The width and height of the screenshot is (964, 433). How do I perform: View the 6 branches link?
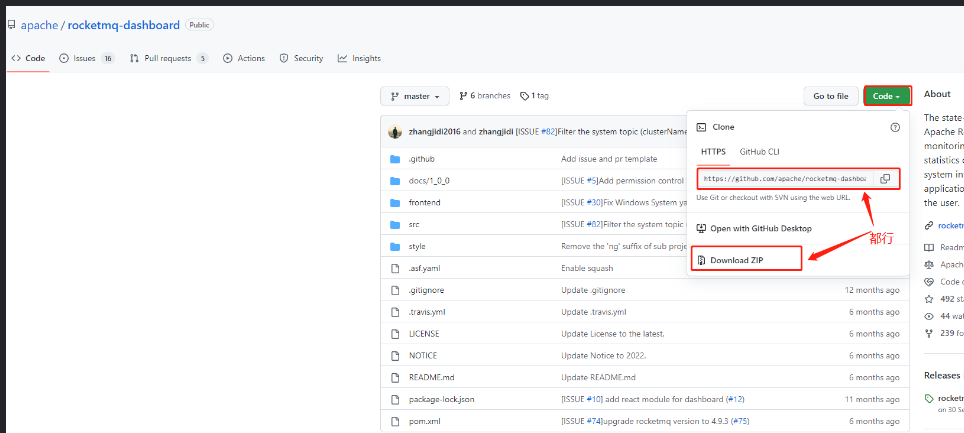point(485,96)
